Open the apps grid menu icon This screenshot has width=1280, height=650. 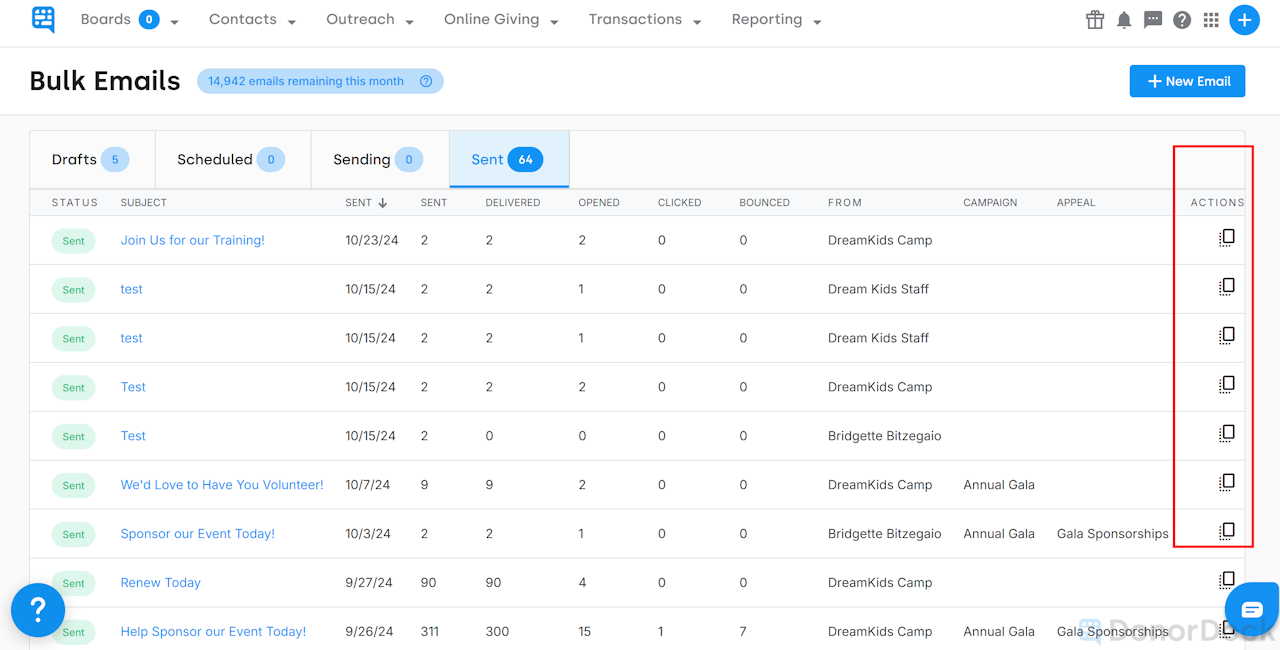1211,20
